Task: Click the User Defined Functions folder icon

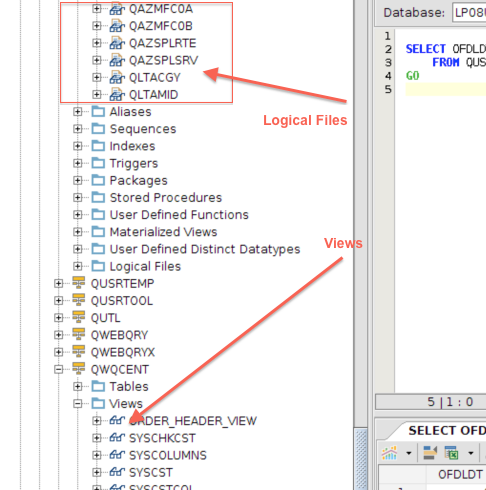Action: point(98,214)
